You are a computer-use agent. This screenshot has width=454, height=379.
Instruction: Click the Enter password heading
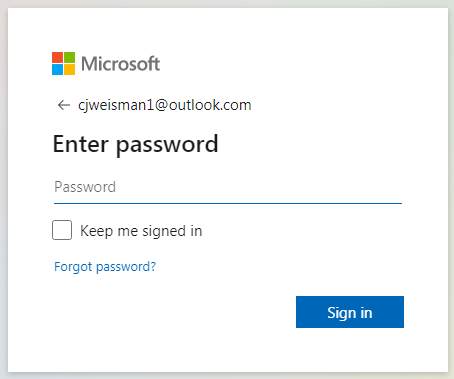point(136,144)
